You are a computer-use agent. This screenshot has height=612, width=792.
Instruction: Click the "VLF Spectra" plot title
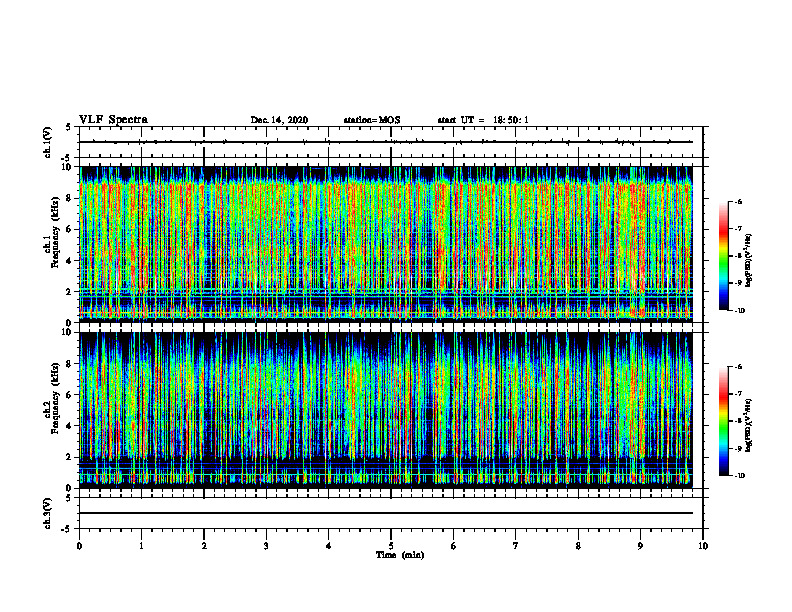tap(113, 120)
